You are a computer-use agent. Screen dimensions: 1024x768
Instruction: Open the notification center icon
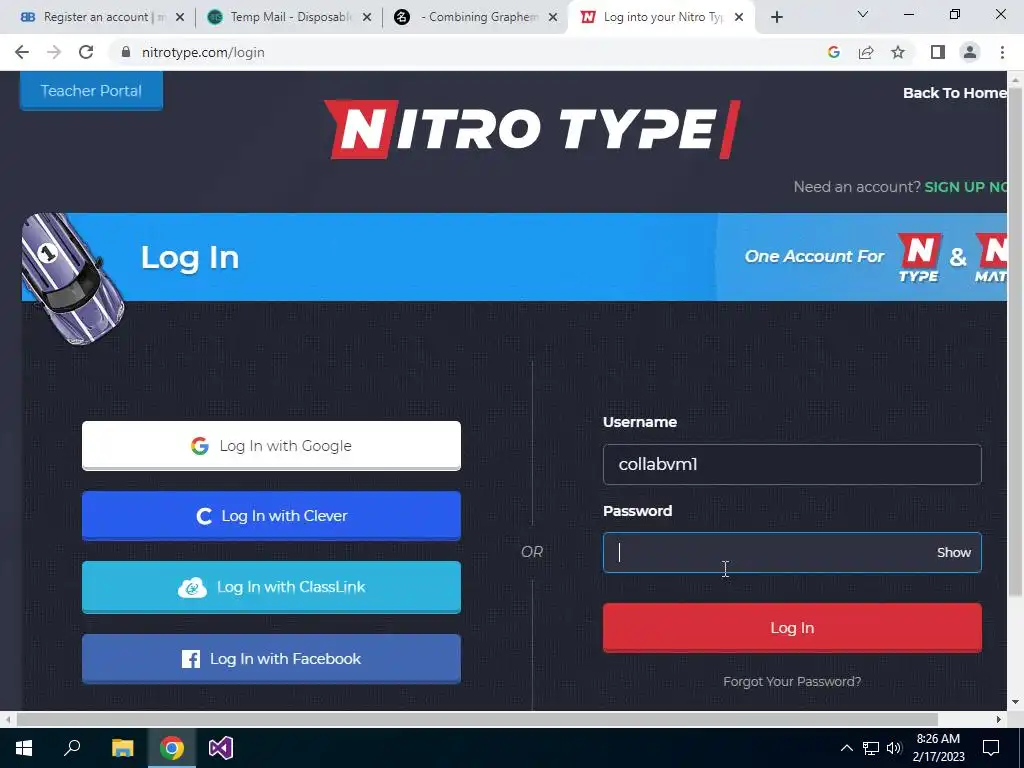[991, 748]
